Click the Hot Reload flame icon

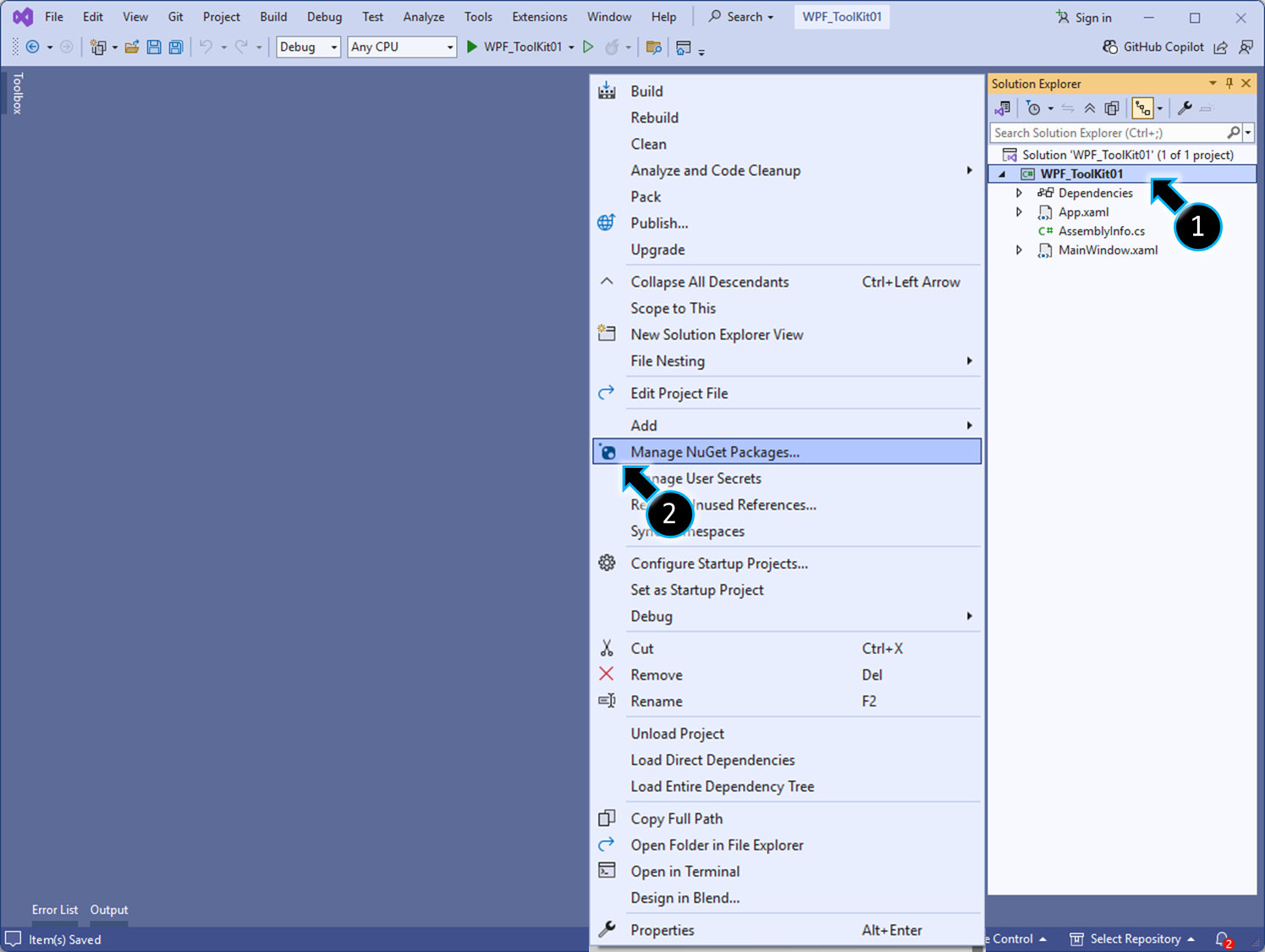coord(612,47)
